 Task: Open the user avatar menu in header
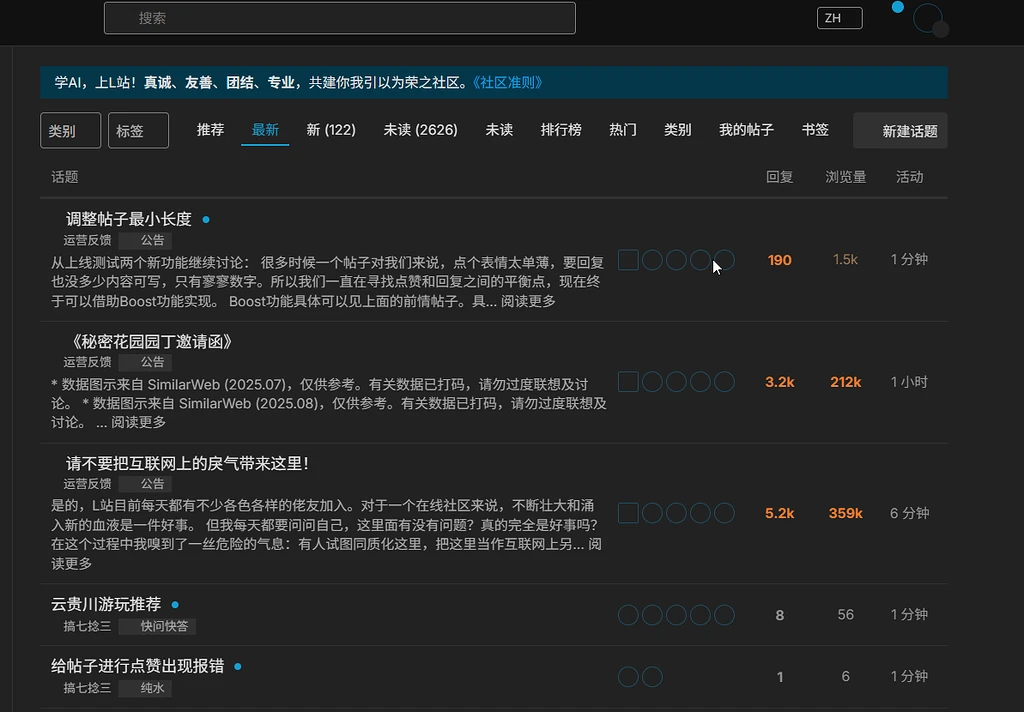(929, 19)
